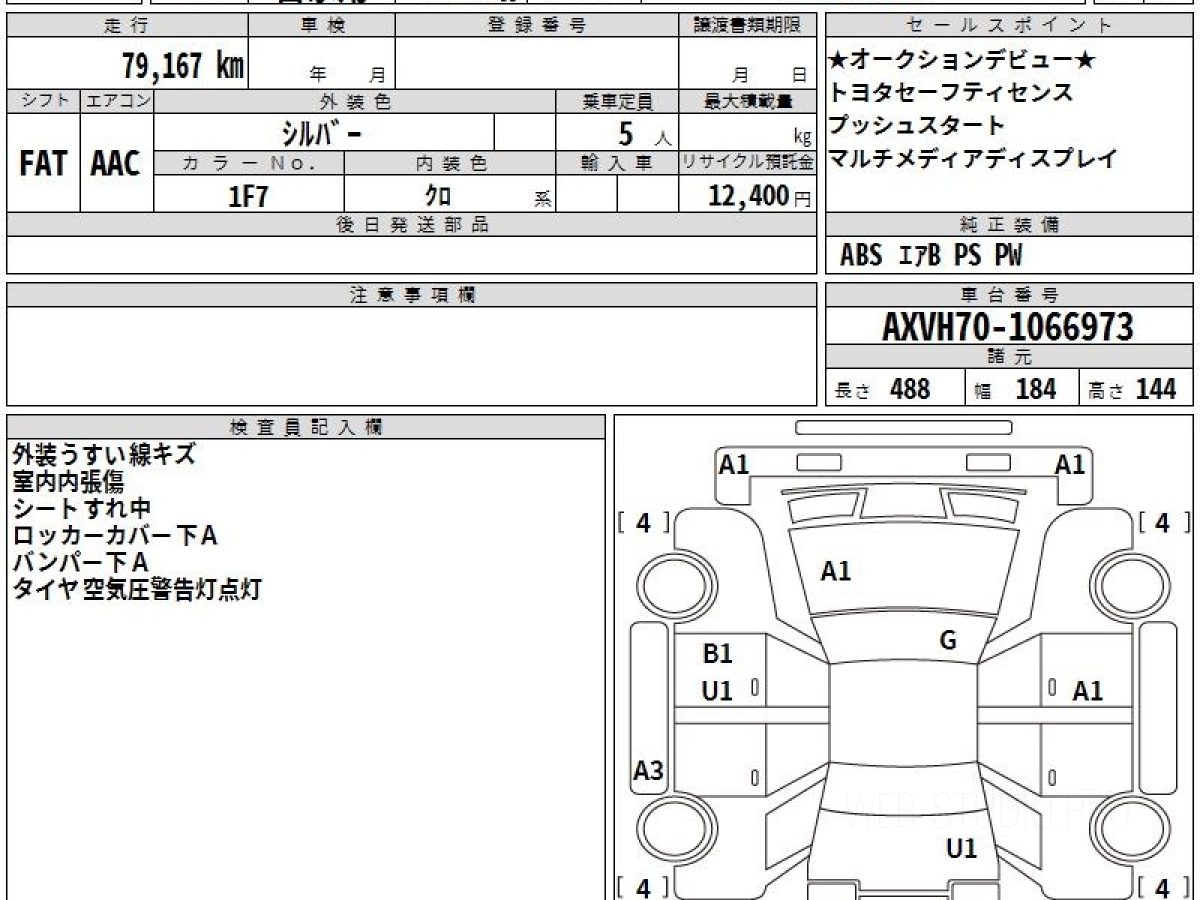Click the U1 mark on the trunk area

click(961, 849)
